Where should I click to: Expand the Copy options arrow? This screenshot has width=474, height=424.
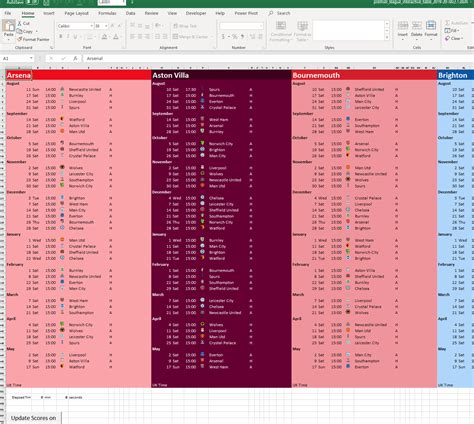36,31
